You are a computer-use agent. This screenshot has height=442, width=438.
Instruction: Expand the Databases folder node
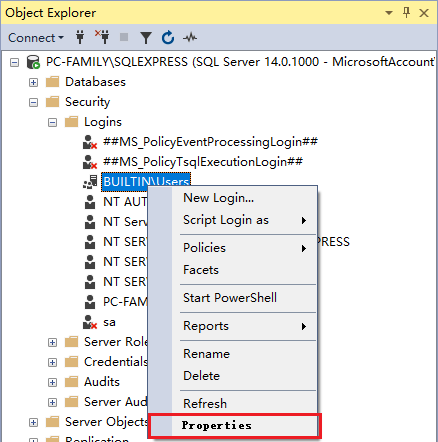click(33, 82)
